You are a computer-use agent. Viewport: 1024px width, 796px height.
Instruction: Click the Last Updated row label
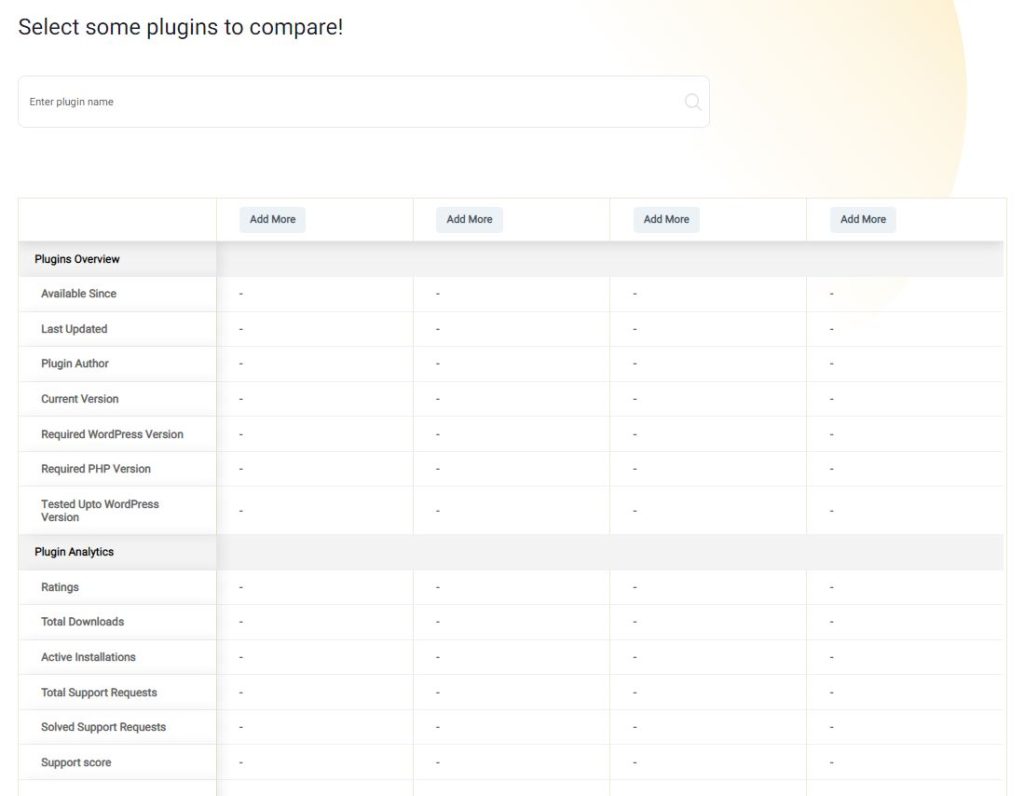pos(74,329)
